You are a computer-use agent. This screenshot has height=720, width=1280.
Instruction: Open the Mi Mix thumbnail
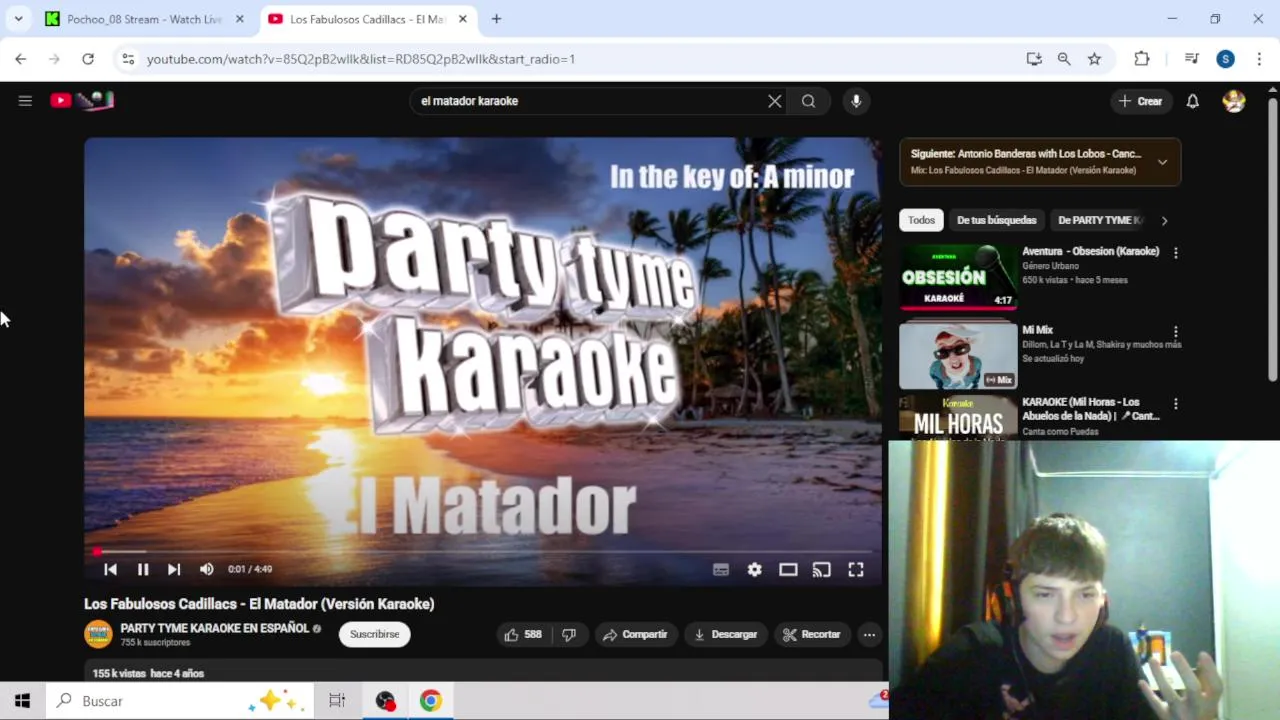pyautogui.click(x=958, y=354)
